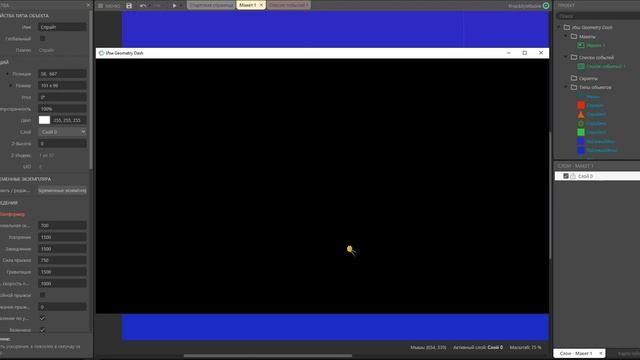Select the Слой 0 layer row
Viewport: 640px width, 360px height.
598,176
